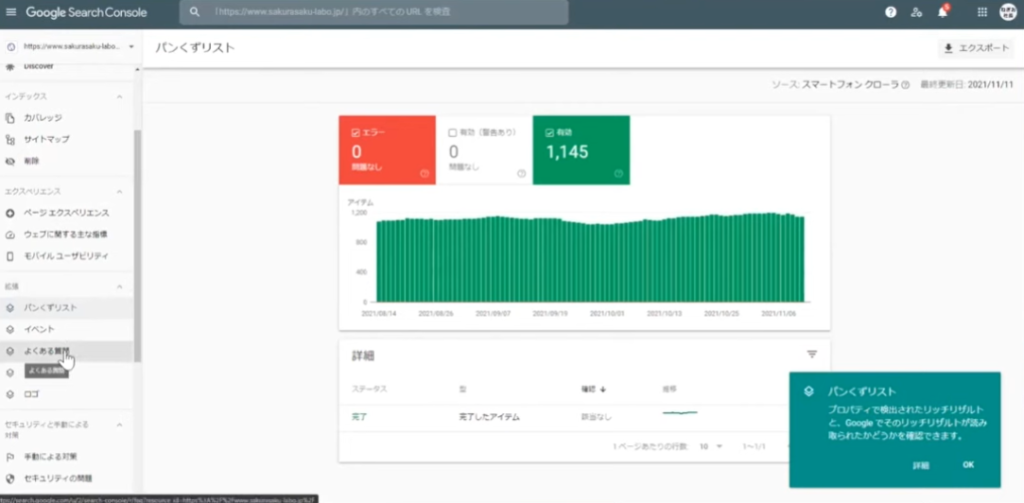The width and height of the screenshot is (1024, 503).
Task: Click the URL inspection search field
Action: point(374,12)
